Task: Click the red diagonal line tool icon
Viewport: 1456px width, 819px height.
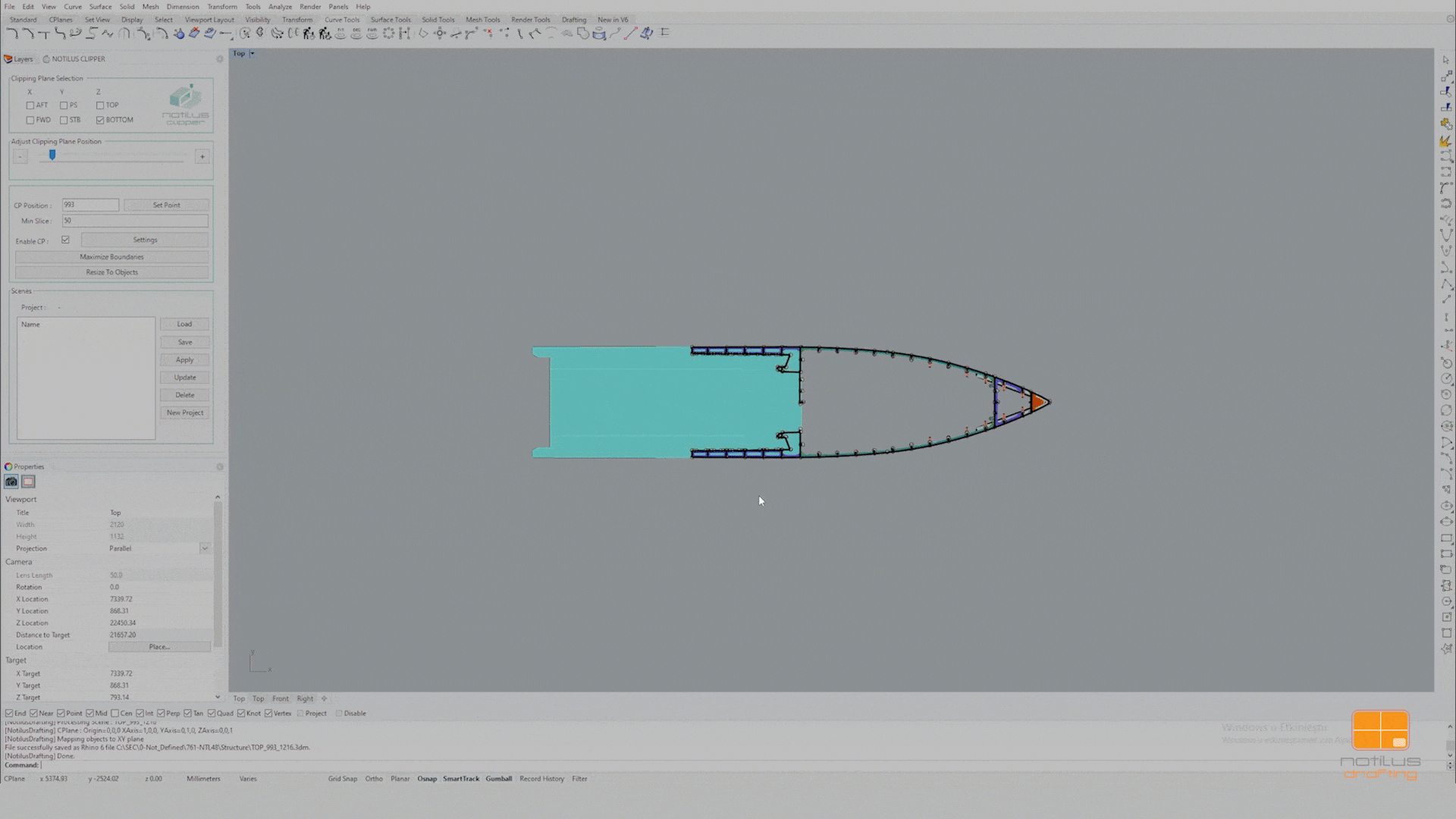Action: (x=630, y=33)
